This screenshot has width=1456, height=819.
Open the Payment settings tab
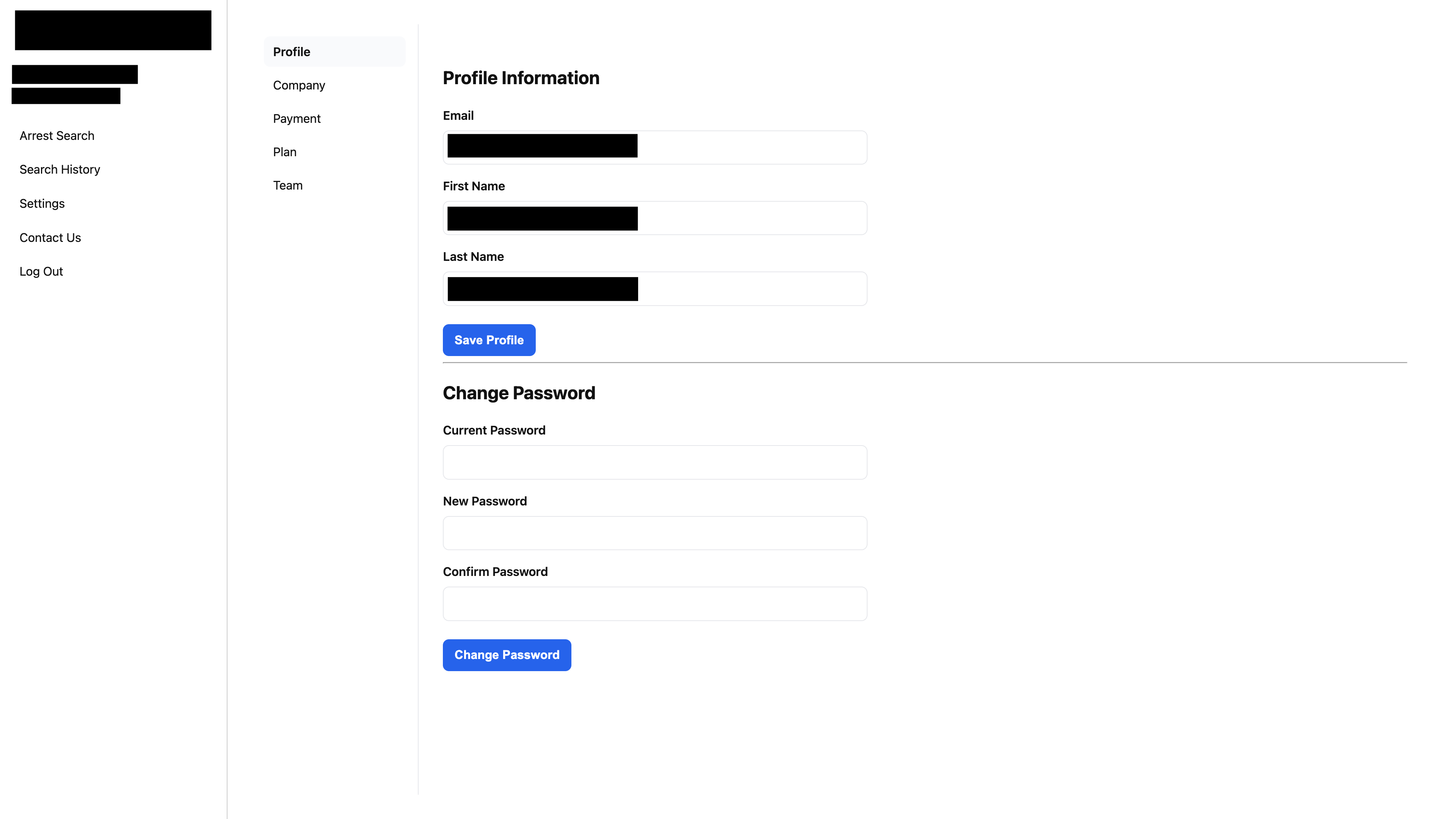pos(296,119)
